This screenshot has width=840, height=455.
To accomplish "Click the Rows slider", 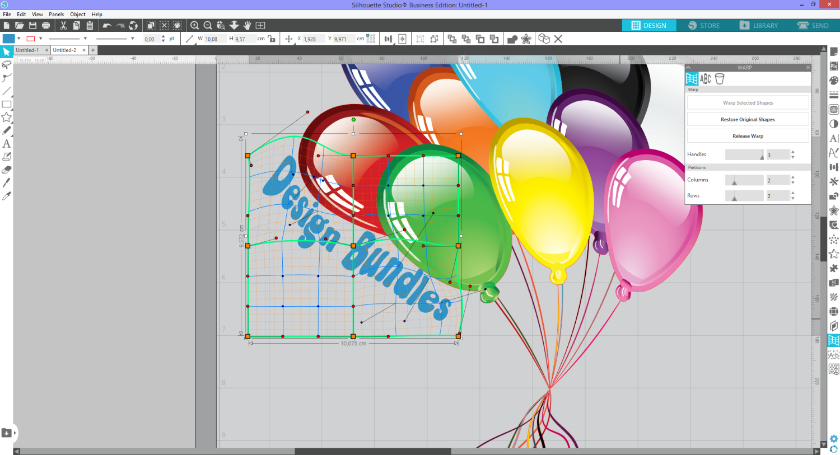I will (x=744, y=196).
